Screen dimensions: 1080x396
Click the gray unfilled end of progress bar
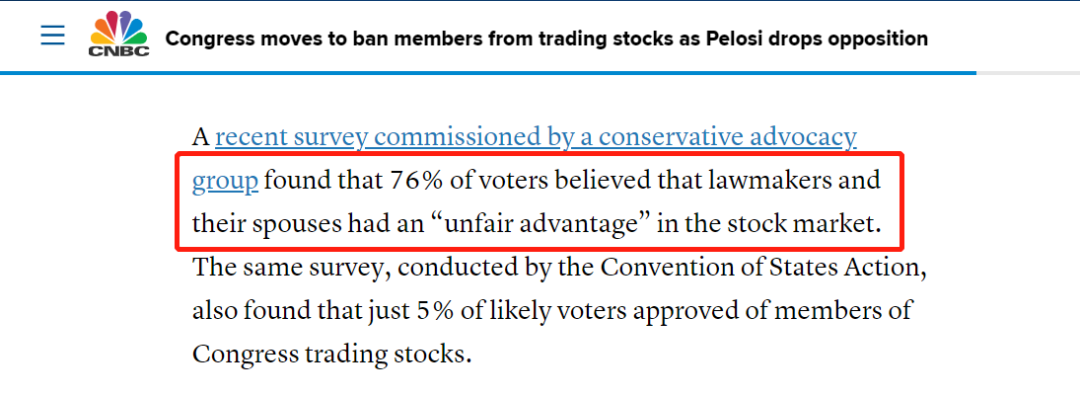click(1028, 72)
